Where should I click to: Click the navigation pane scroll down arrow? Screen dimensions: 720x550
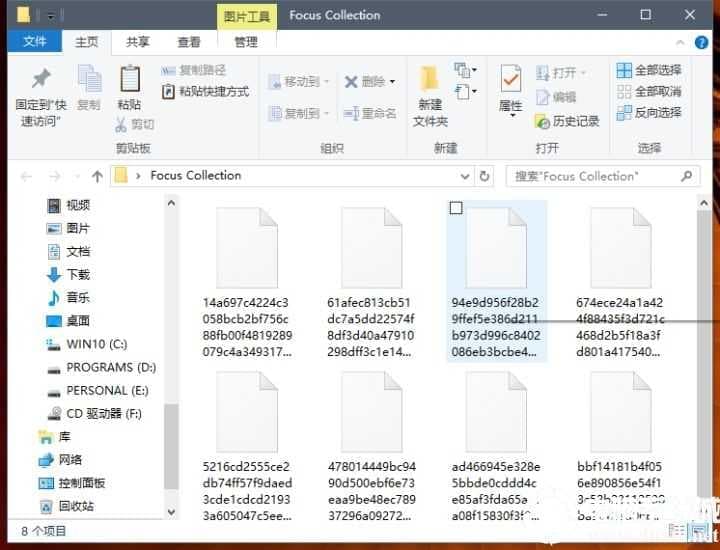click(x=171, y=511)
